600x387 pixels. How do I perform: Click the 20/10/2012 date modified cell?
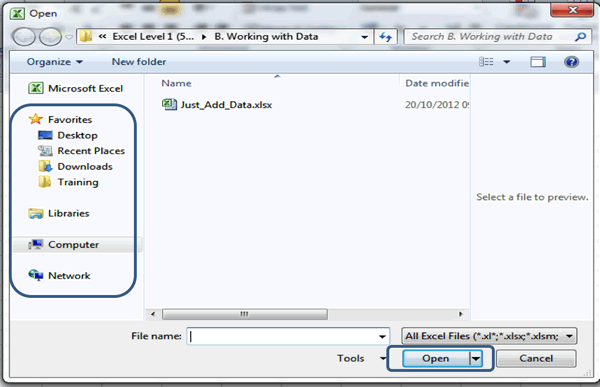437,105
